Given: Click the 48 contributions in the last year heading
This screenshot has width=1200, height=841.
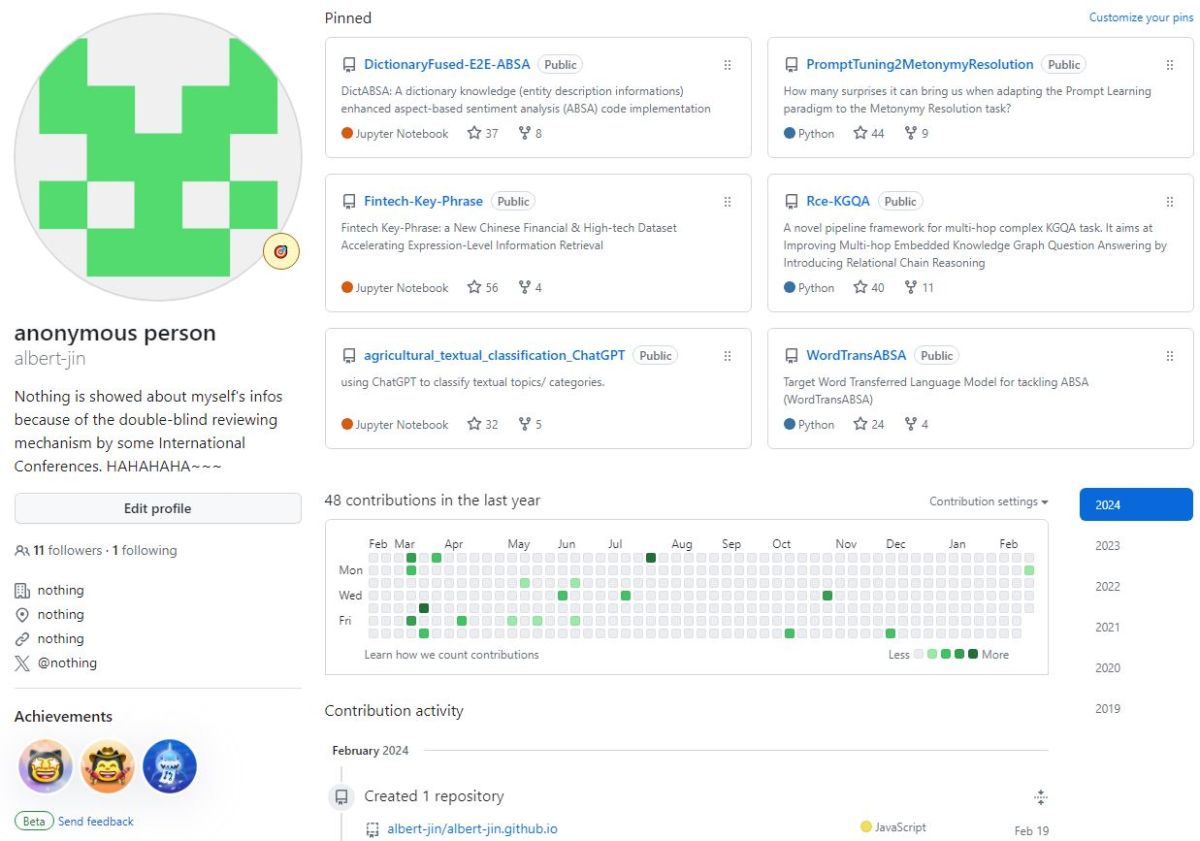Looking at the screenshot, I should (x=432, y=500).
